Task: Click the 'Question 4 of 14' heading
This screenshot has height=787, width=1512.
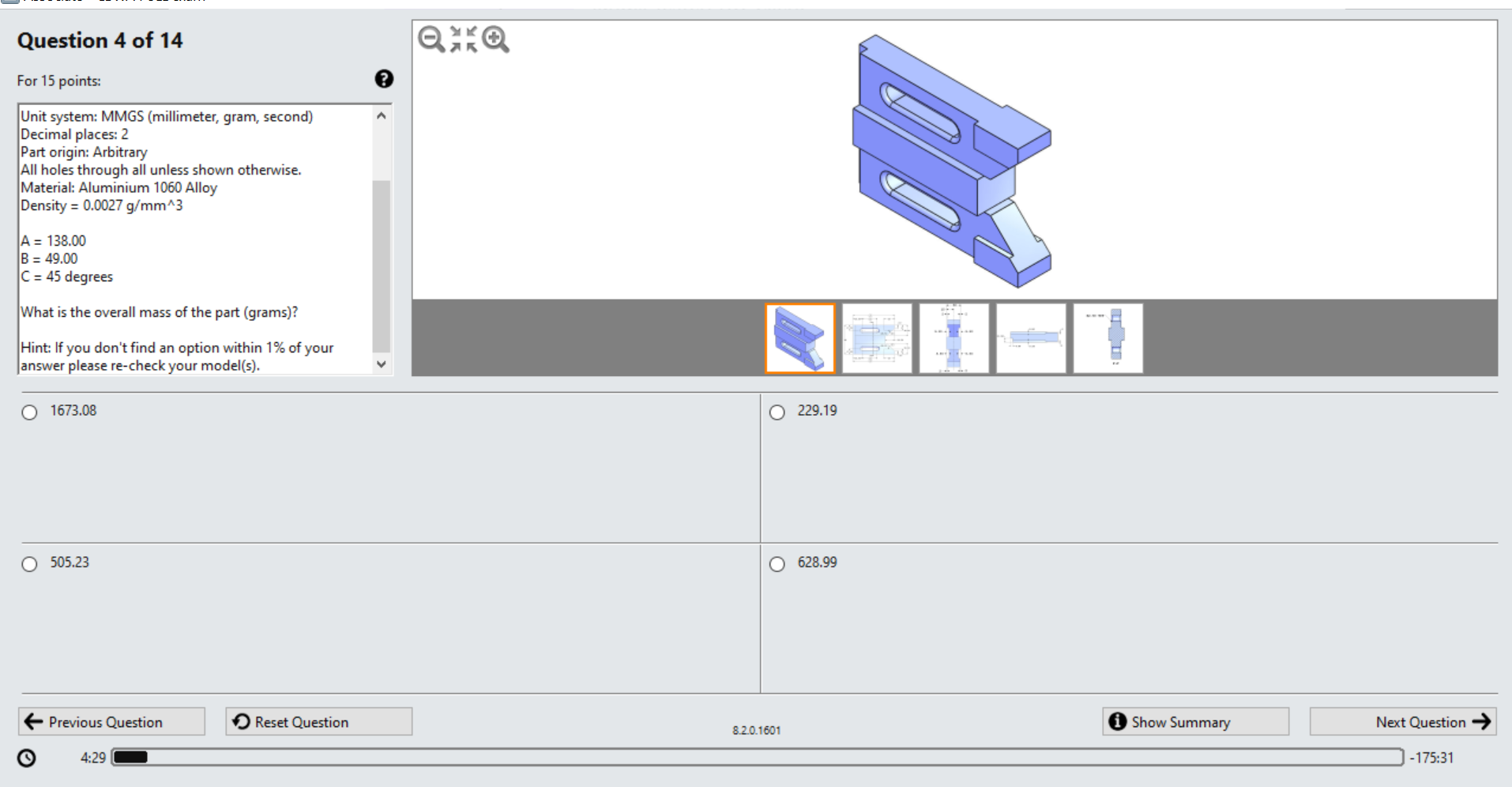Action: (x=100, y=40)
